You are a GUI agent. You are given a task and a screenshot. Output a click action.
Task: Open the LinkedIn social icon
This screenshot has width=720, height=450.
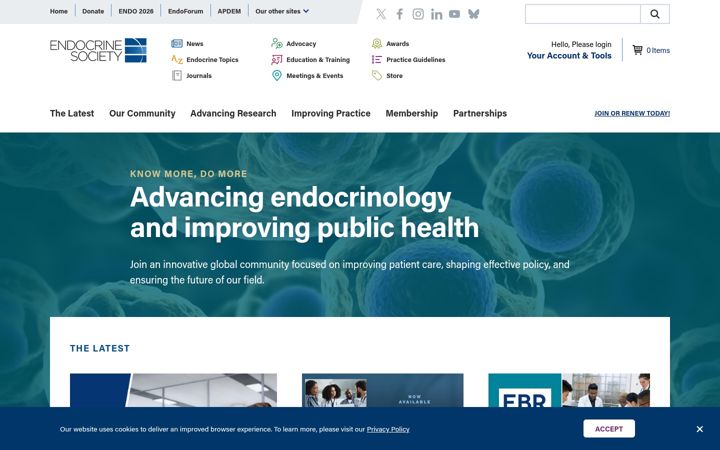[x=436, y=14]
